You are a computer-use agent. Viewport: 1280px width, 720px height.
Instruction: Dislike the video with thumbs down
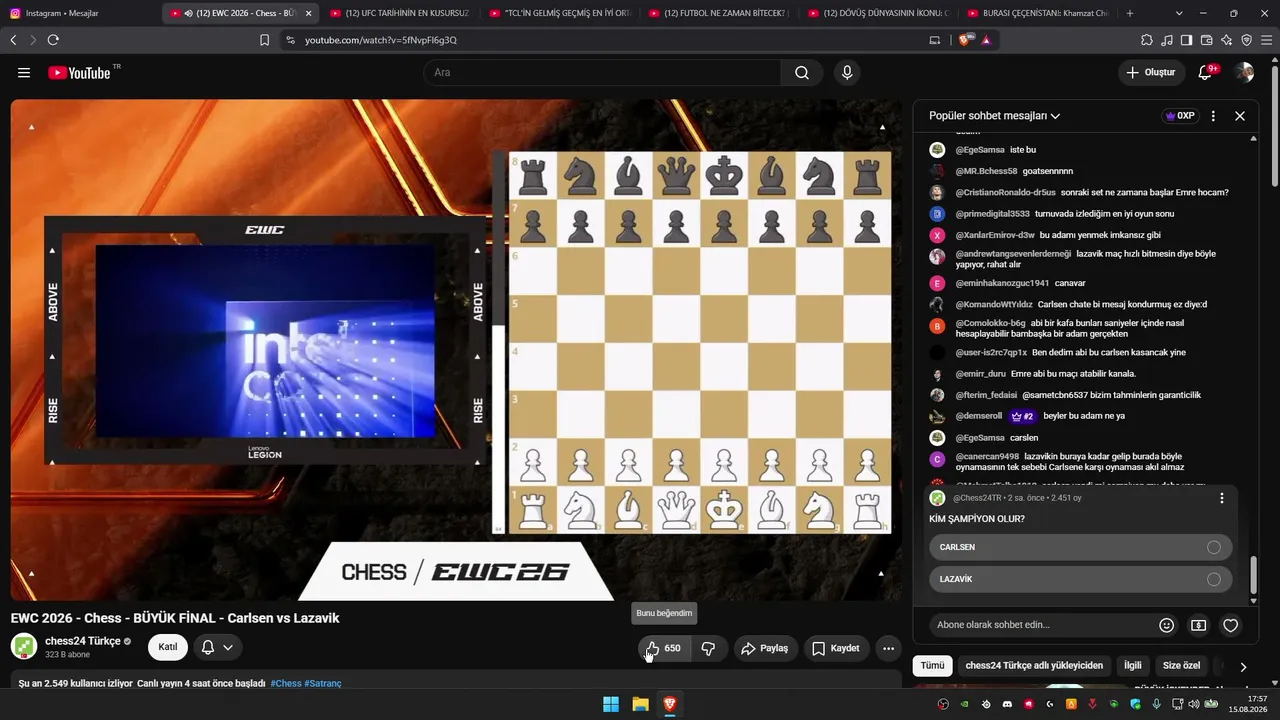click(x=708, y=648)
